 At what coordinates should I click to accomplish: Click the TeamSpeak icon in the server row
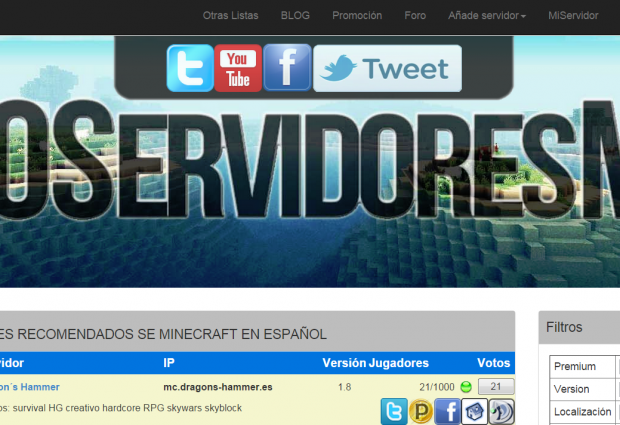click(x=501, y=411)
